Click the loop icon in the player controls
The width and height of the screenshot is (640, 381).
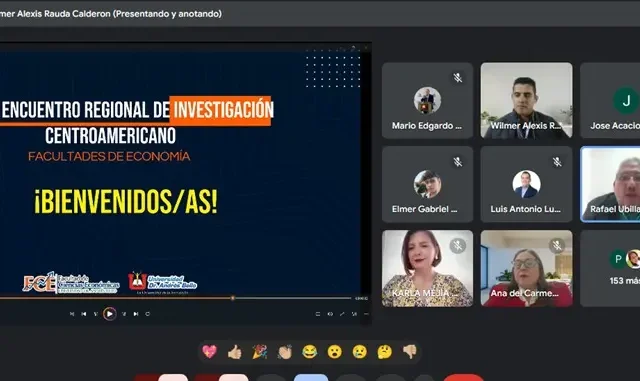click(x=148, y=314)
